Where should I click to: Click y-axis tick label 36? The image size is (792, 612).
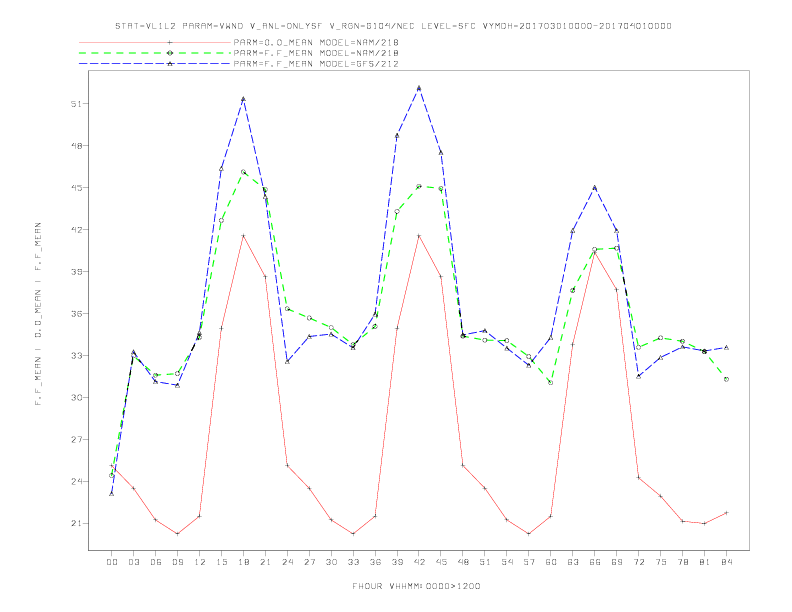tap(76, 314)
